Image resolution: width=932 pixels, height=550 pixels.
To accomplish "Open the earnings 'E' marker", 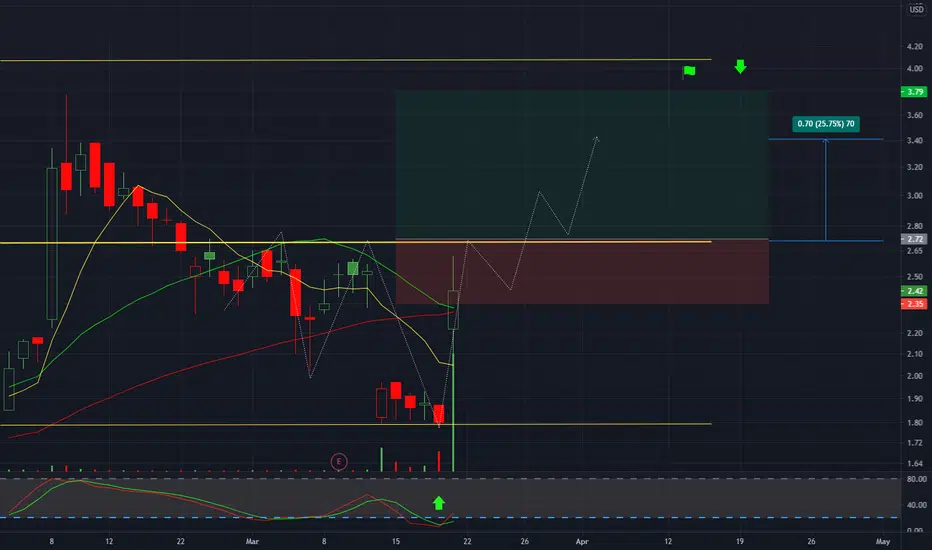I will click(339, 461).
